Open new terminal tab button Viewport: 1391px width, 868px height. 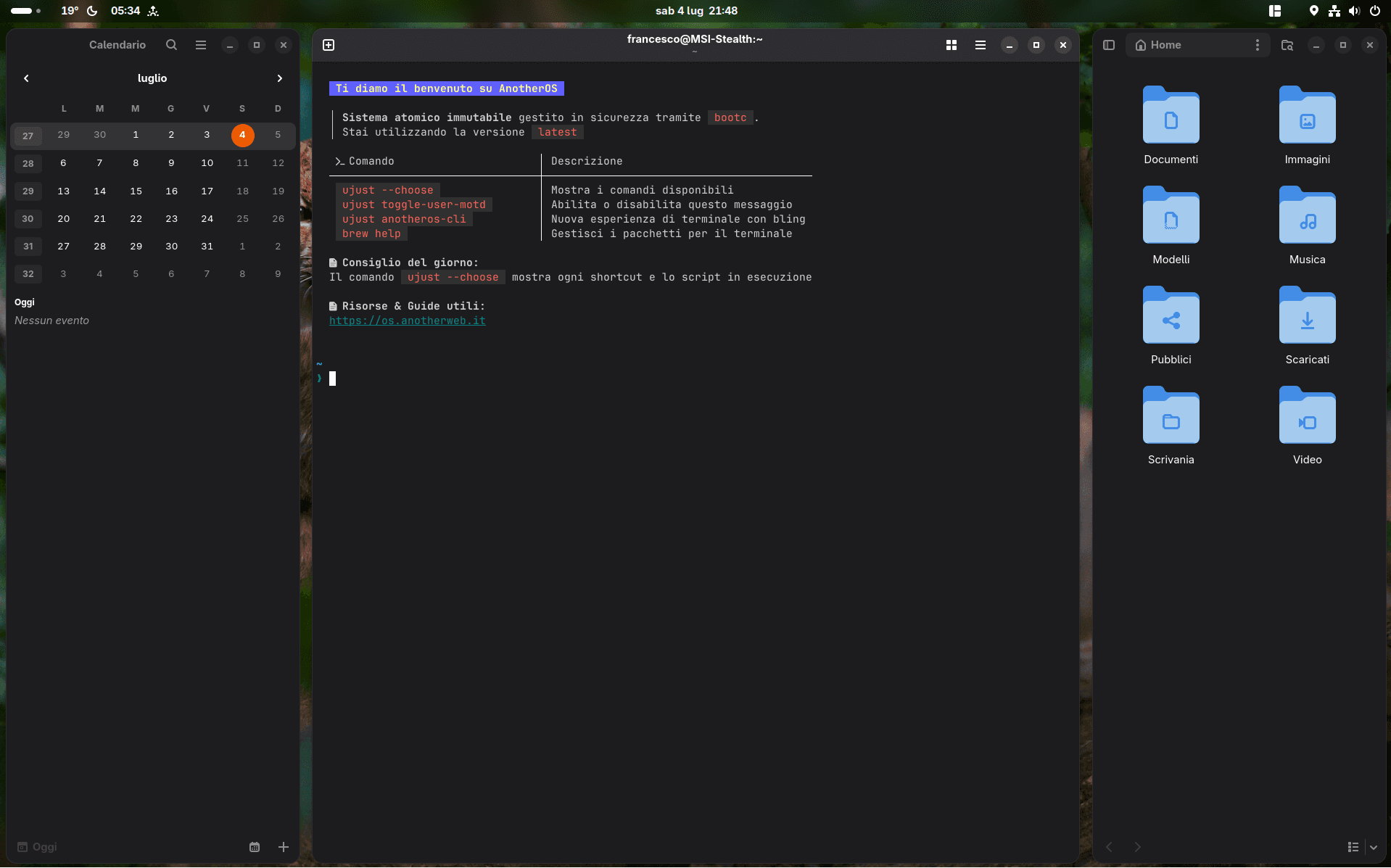click(329, 45)
